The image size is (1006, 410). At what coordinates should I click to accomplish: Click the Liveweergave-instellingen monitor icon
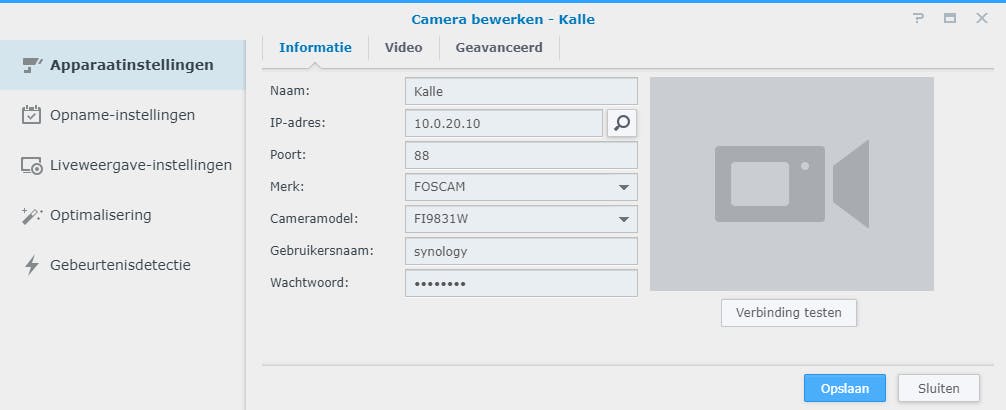pyautogui.click(x=31, y=165)
